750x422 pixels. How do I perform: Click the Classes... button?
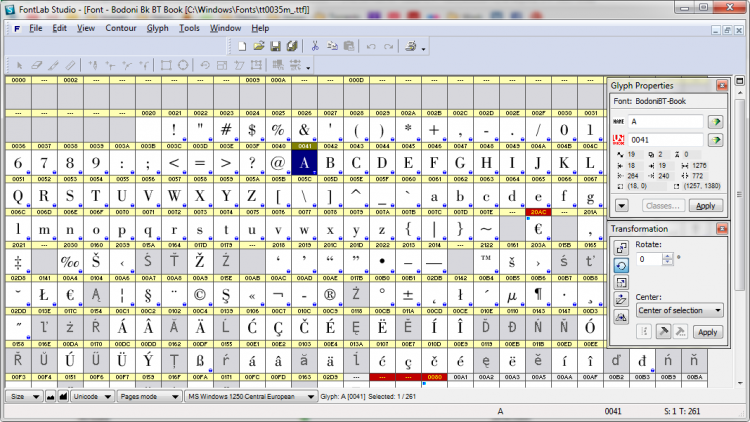coord(662,206)
